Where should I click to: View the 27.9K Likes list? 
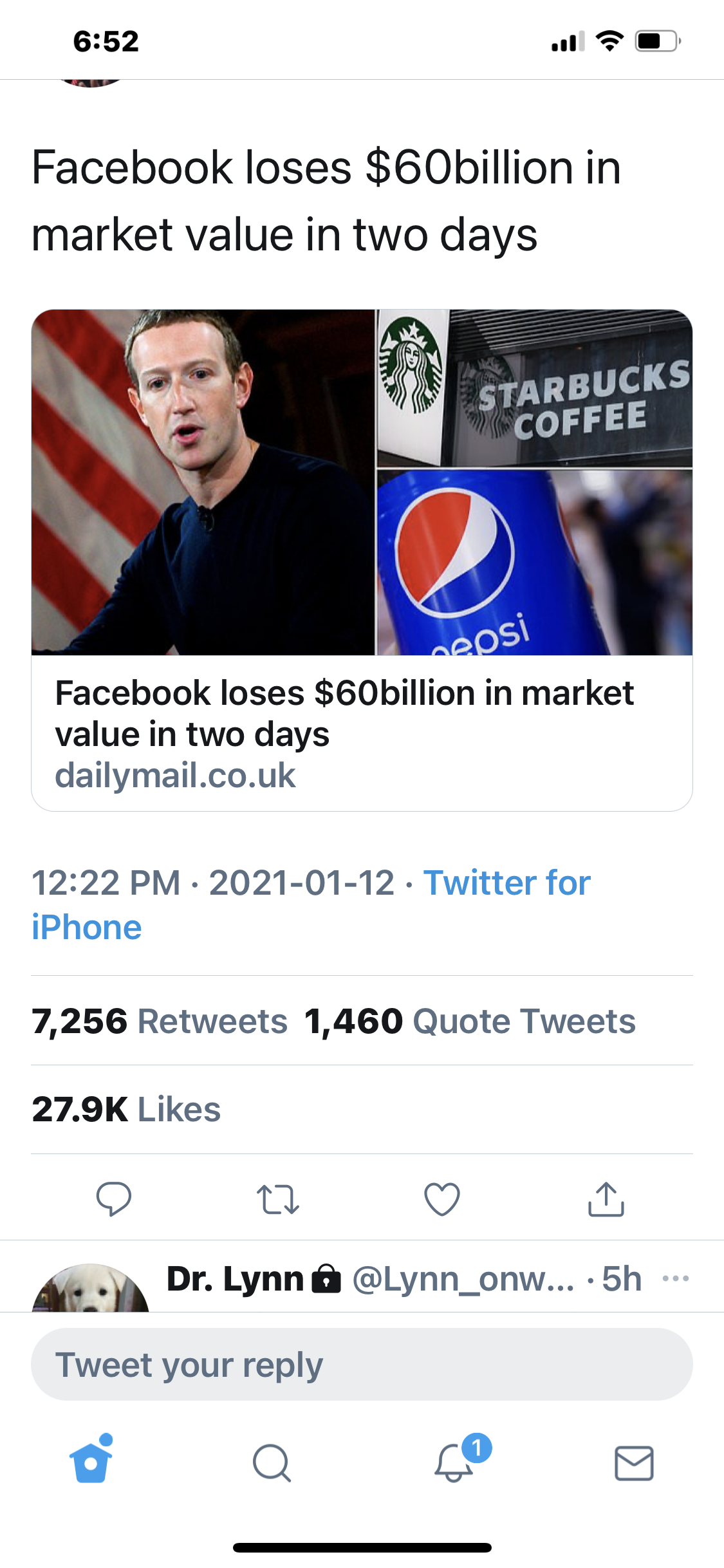point(126,1109)
